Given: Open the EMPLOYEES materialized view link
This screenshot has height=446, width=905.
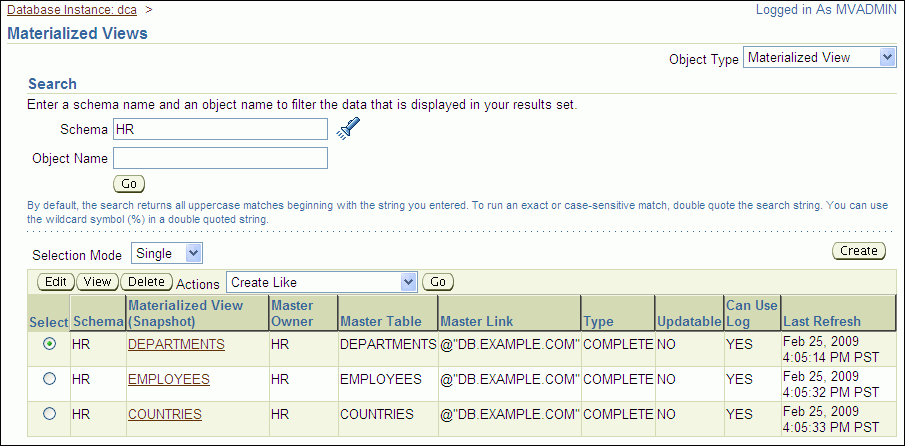Looking at the screenshot, I should pyautogui.click(x=169, y=379).
